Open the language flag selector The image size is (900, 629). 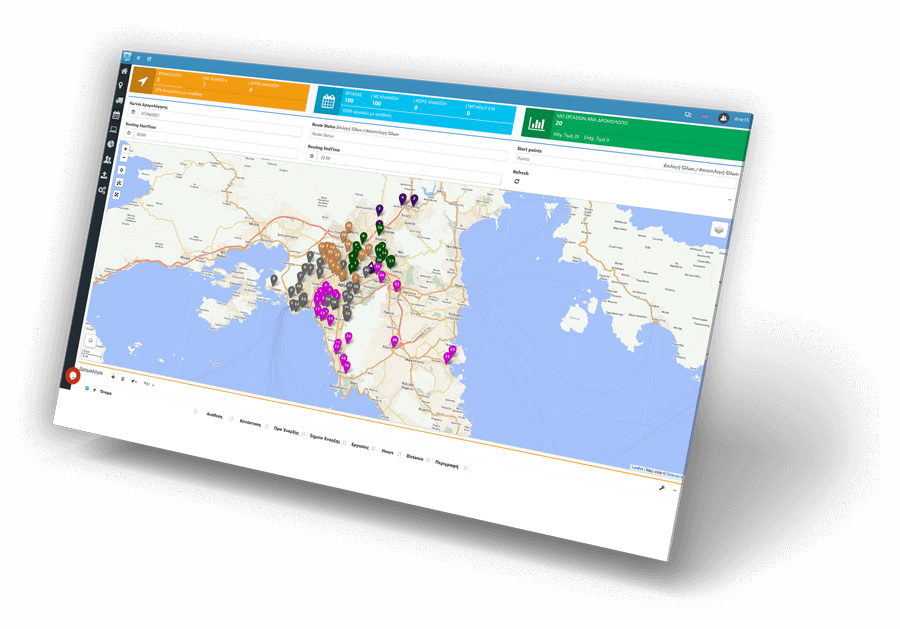pyautogui.click(x=705, y=116)
